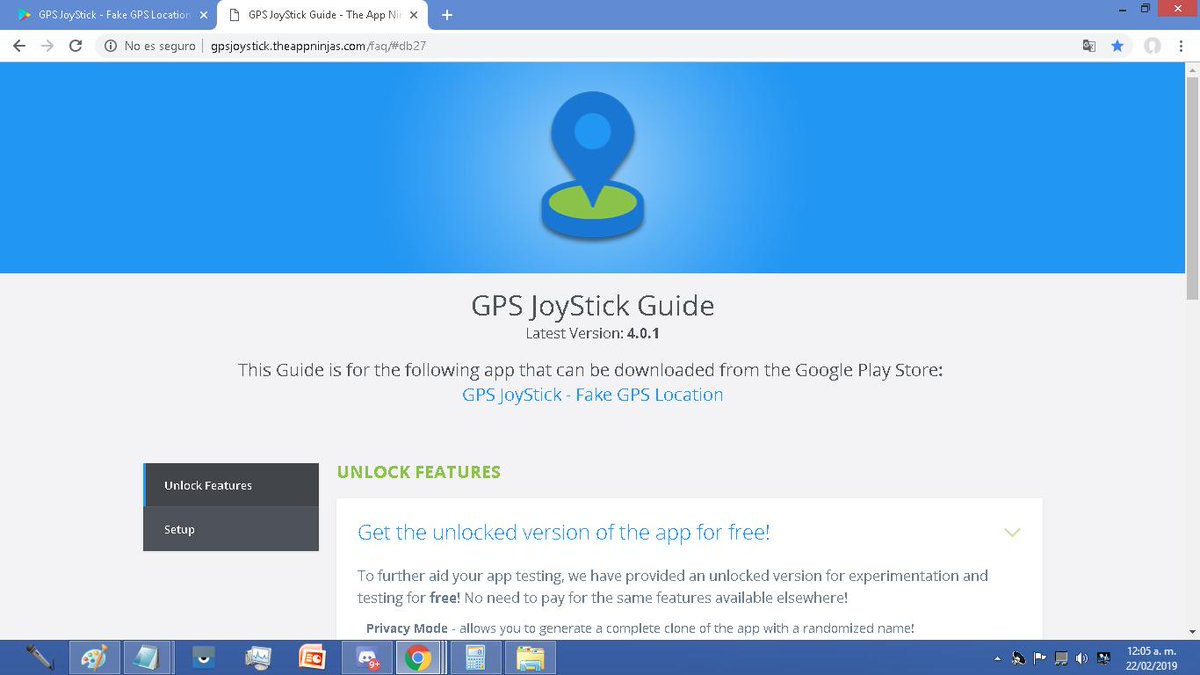Viewport: 1200px width, 675px height.
Task: Open PowerPoint from the taskbar
Action: pos(313,658)
